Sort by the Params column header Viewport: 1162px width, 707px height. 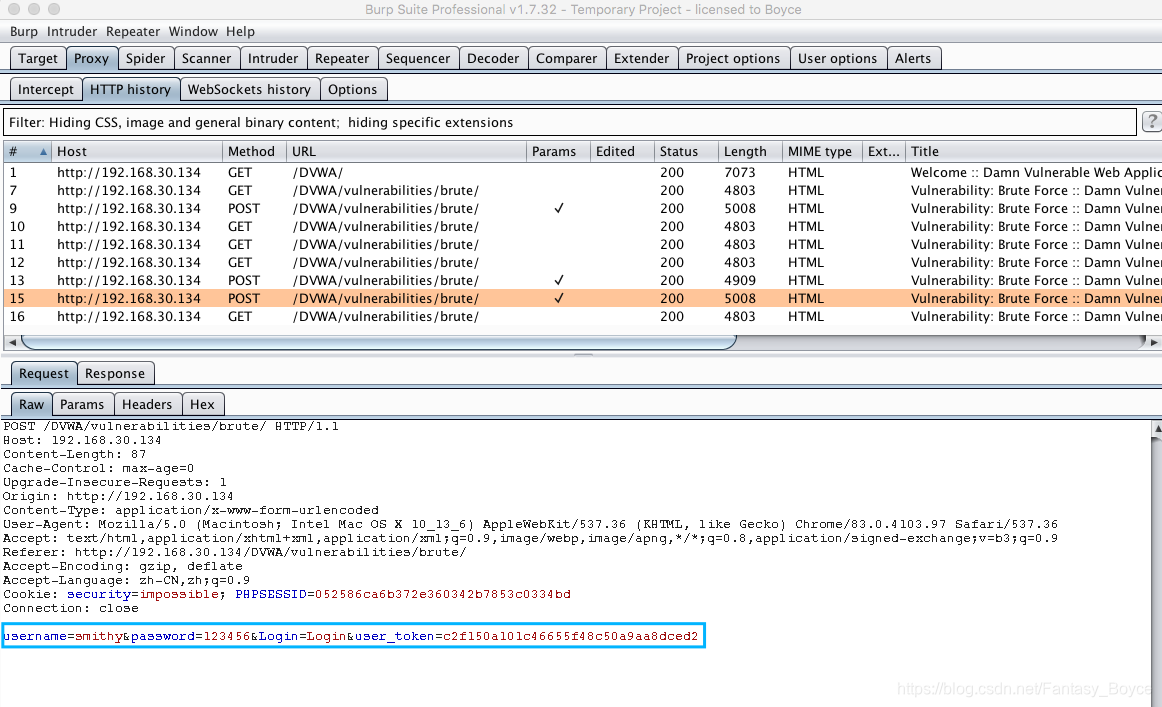pos(558,151)
